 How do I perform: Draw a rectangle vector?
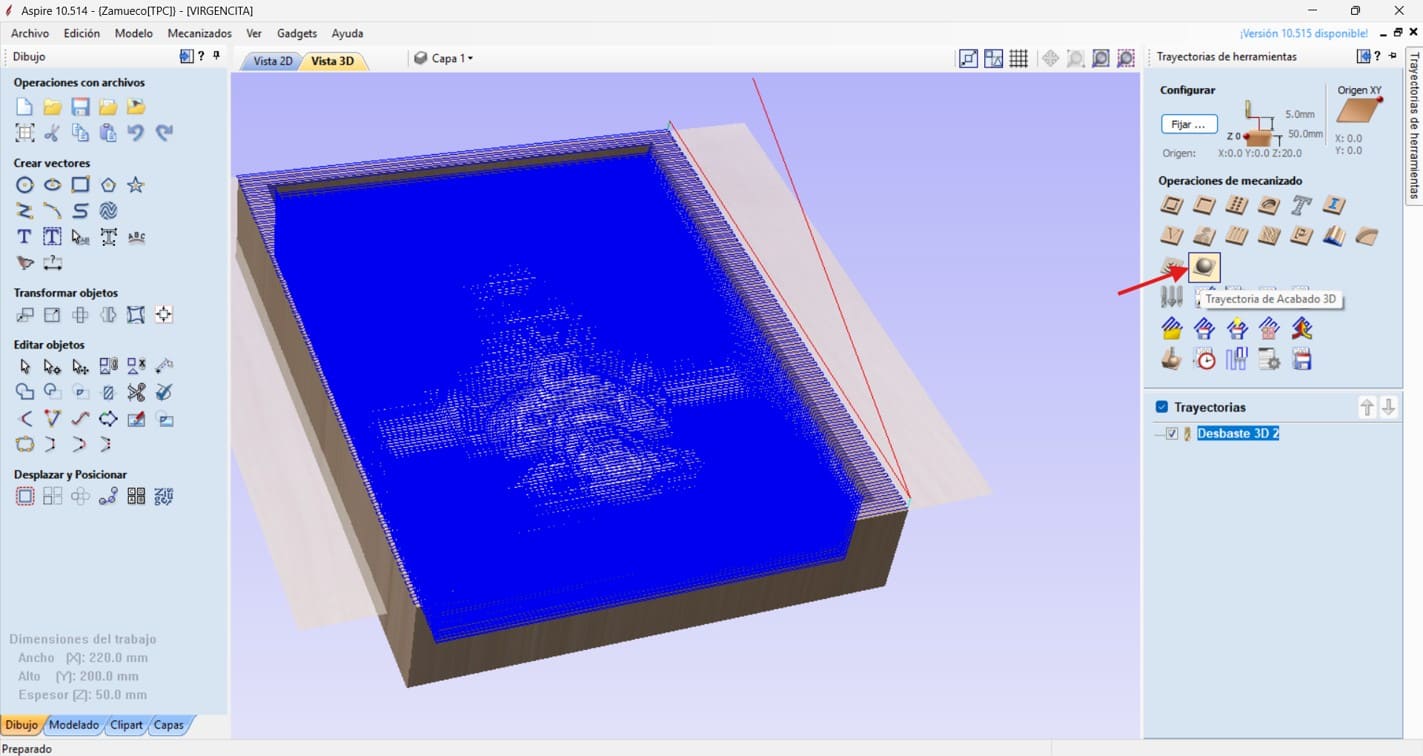pos(81,185)
